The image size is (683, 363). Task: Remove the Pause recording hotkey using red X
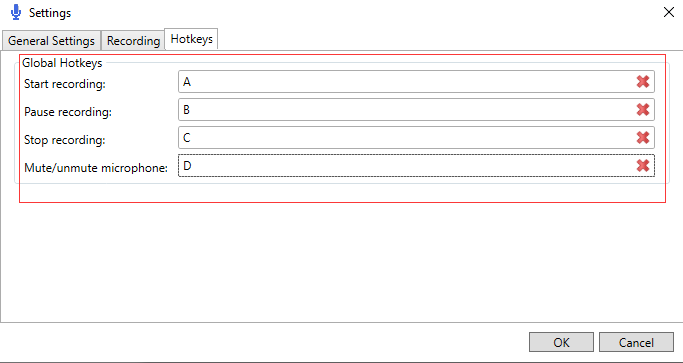[x=643, y=109]
